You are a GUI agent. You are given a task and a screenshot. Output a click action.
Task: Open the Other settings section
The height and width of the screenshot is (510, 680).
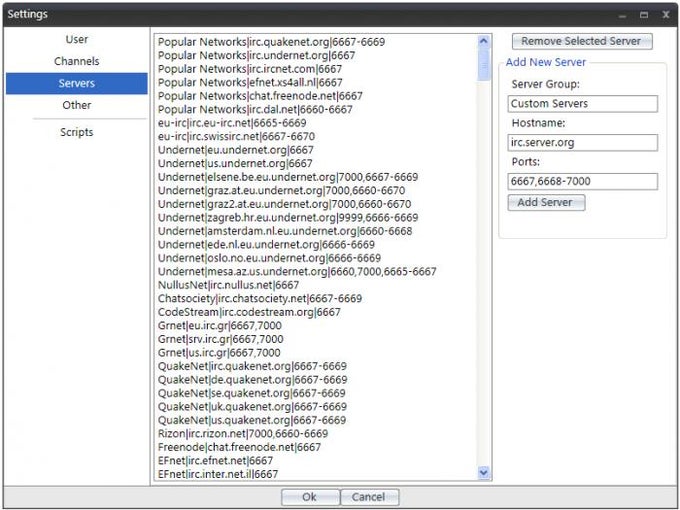(77, 105)
